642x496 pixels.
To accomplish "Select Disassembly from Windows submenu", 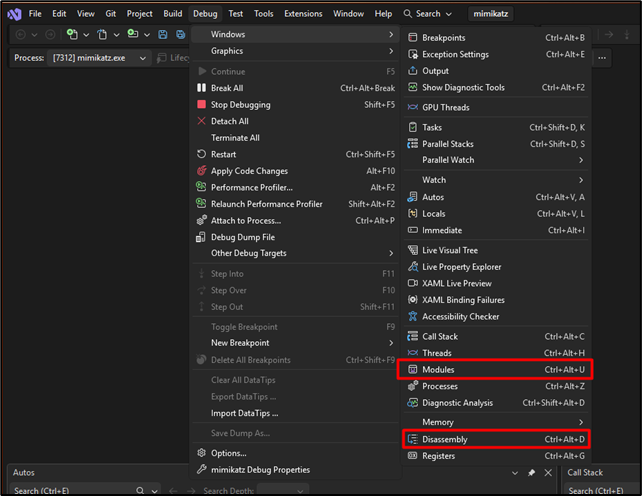I will pos(495,439).
